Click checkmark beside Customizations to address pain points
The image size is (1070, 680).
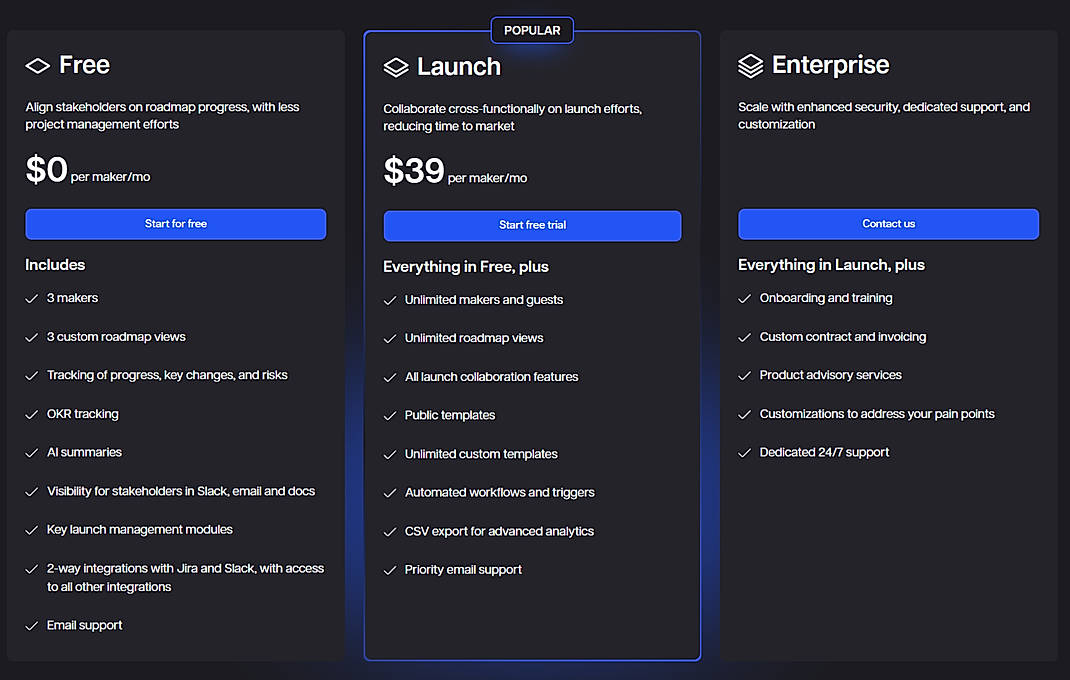tap(744, 414)
